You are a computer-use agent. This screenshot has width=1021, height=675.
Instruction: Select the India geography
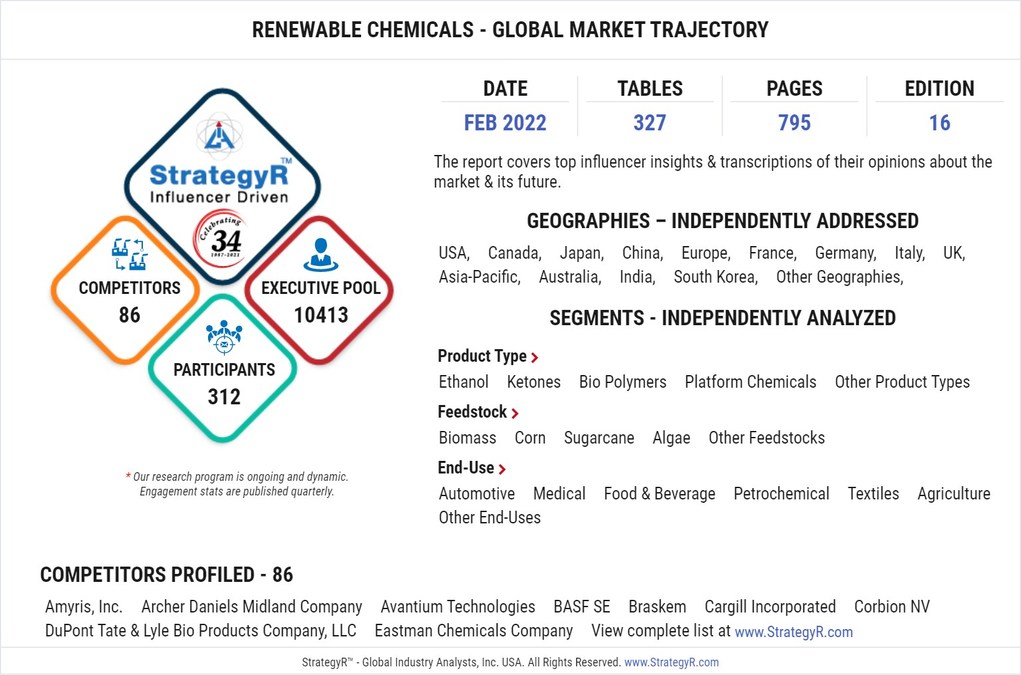click(637, 277)
